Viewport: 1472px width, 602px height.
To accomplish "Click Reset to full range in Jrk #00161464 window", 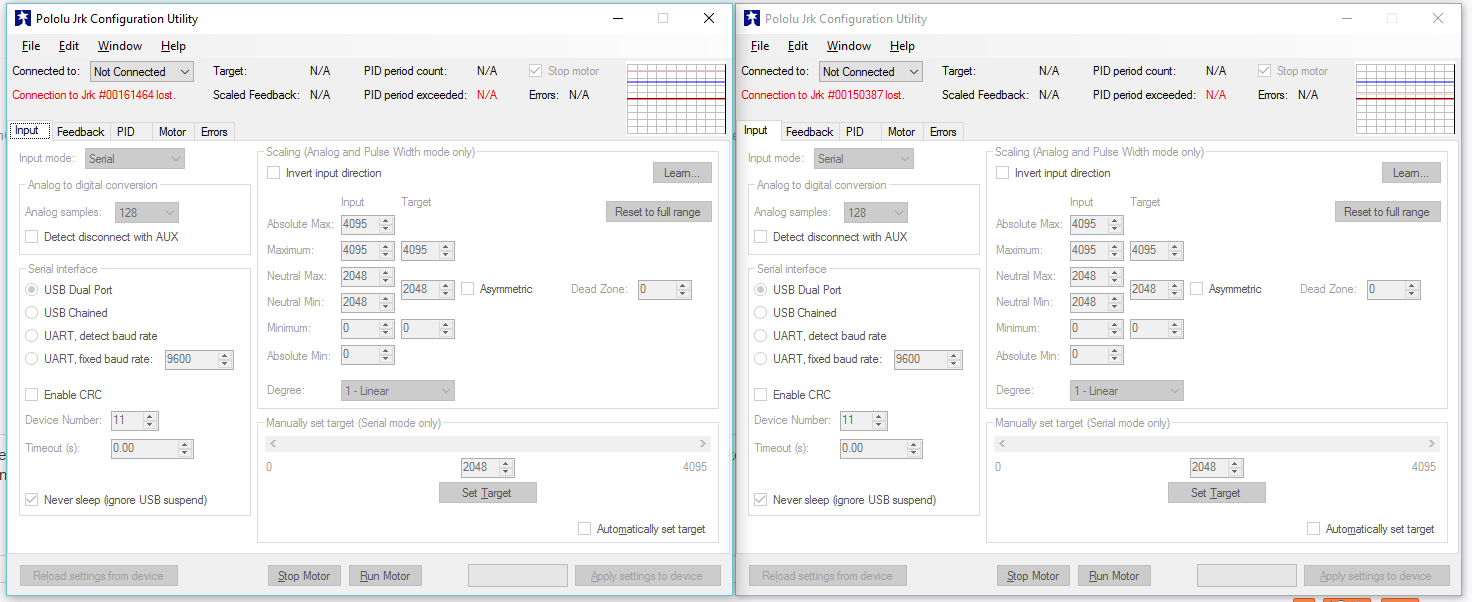I will coord(658,212).
